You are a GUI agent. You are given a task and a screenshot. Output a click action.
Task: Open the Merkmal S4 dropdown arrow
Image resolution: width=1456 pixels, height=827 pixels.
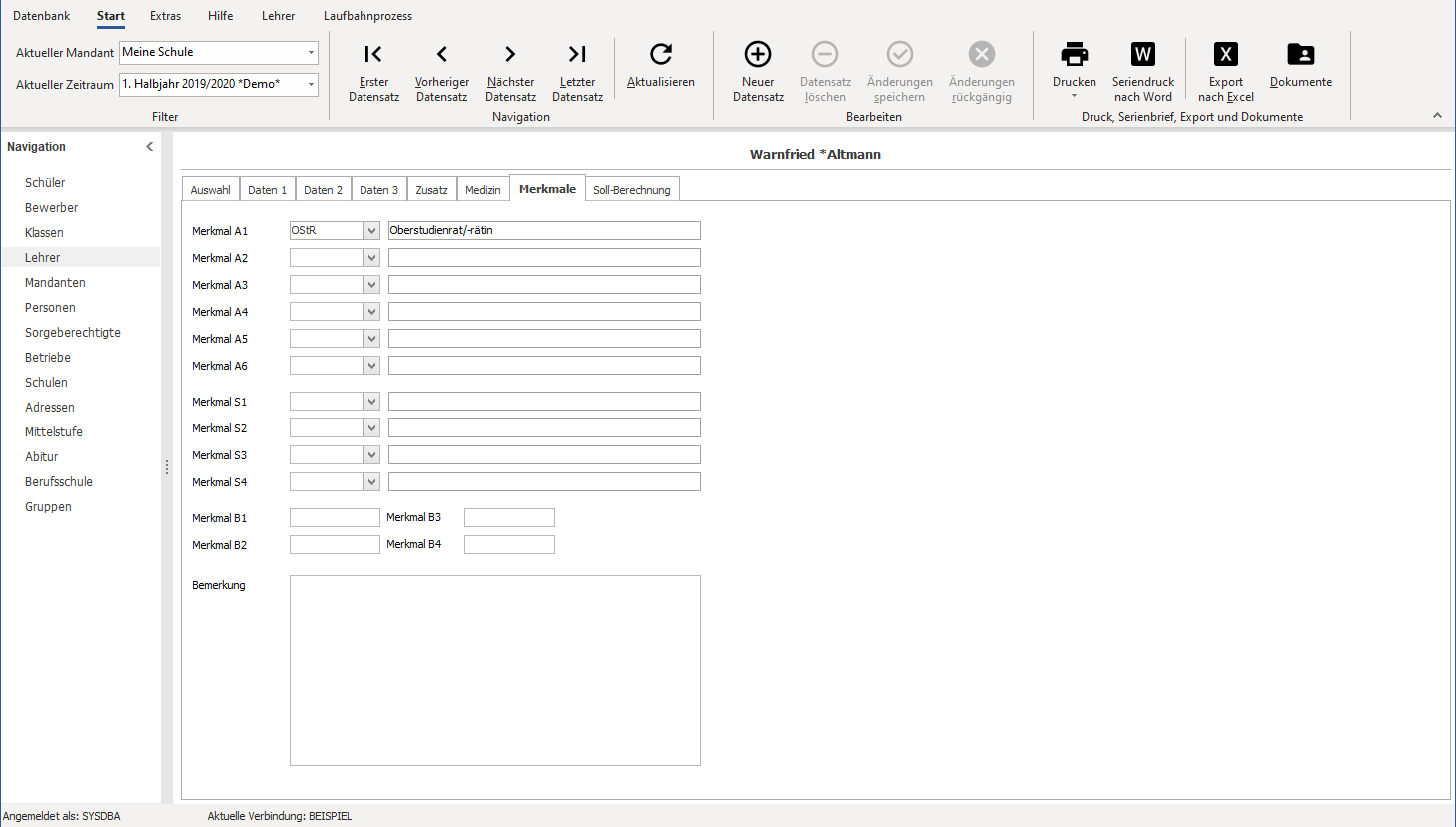point(371,482)
